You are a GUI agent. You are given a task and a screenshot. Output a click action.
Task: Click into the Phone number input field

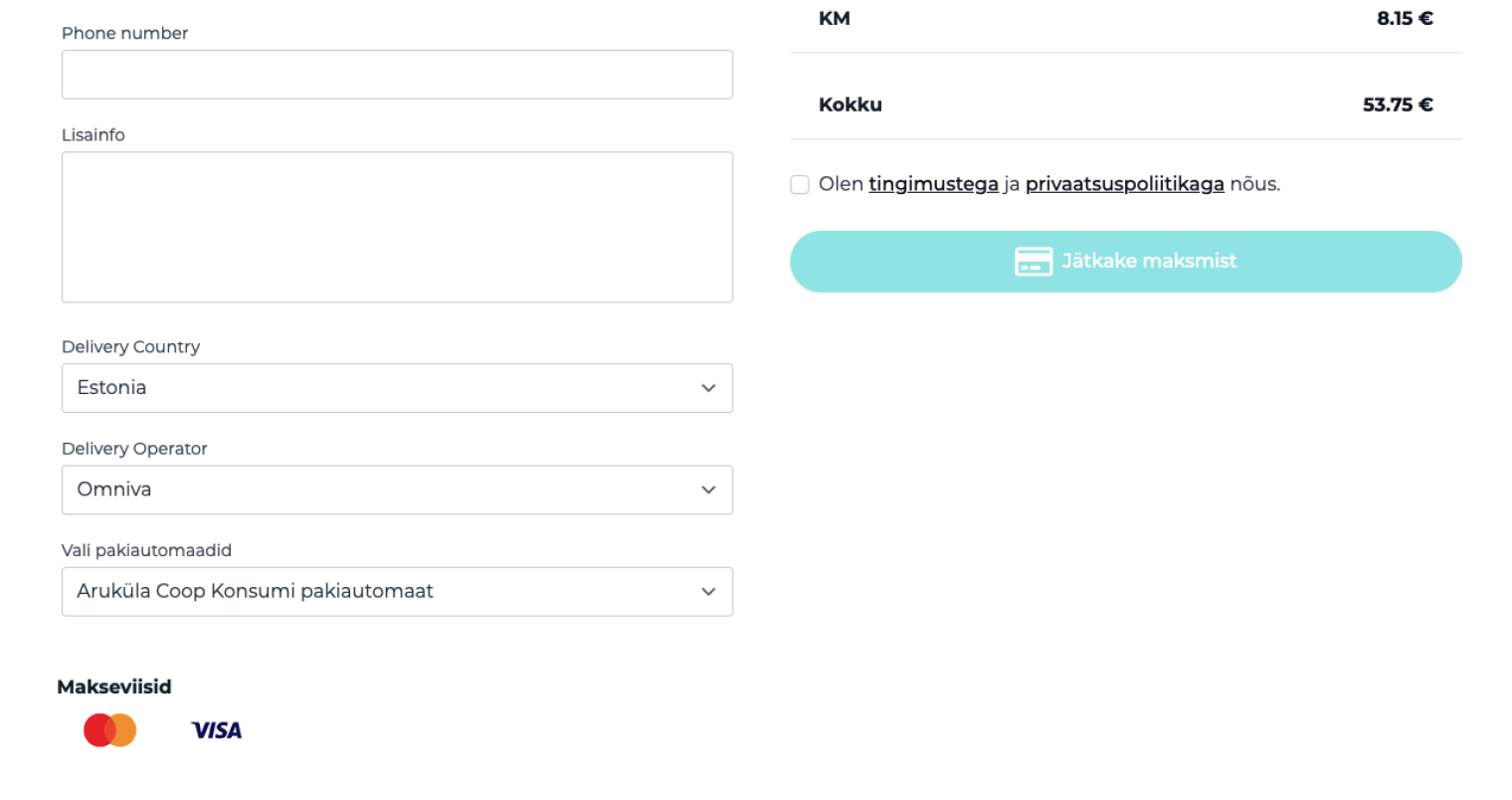(397, 75)
